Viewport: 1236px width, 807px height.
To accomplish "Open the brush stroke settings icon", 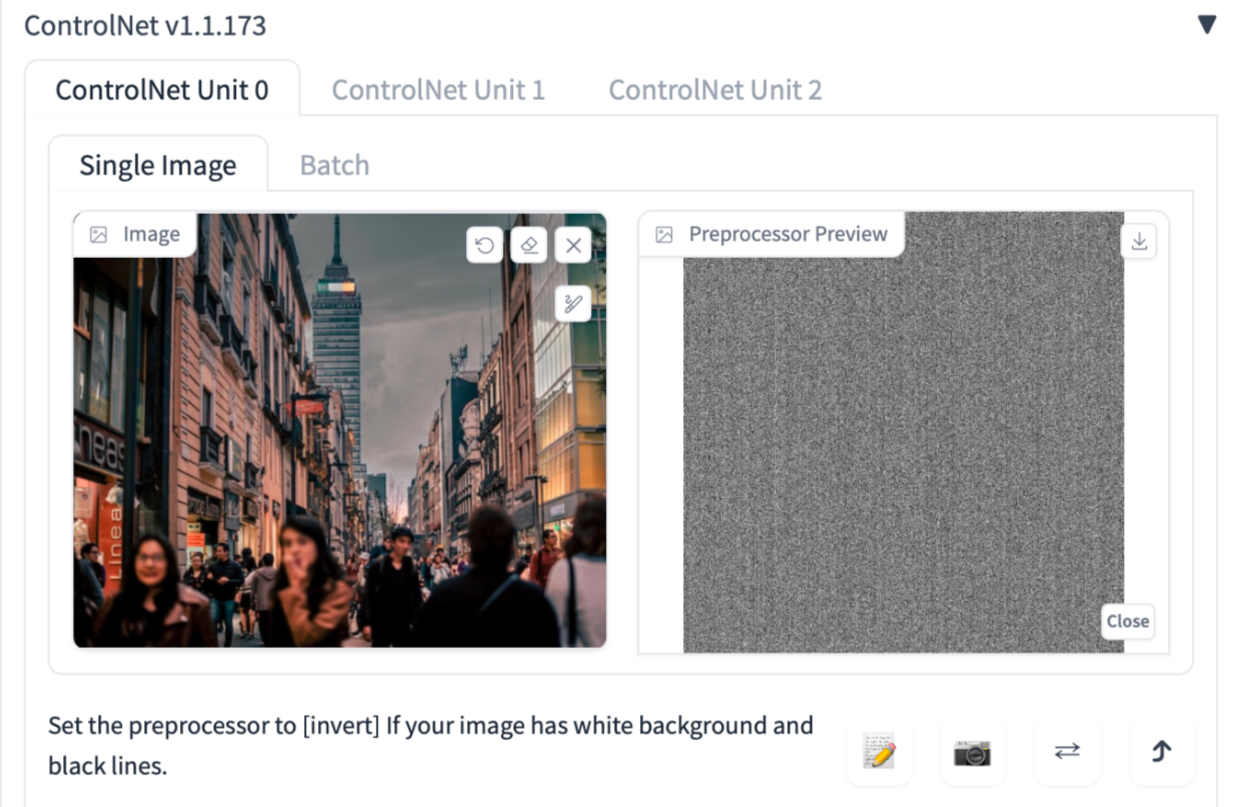I will point(573,304).
